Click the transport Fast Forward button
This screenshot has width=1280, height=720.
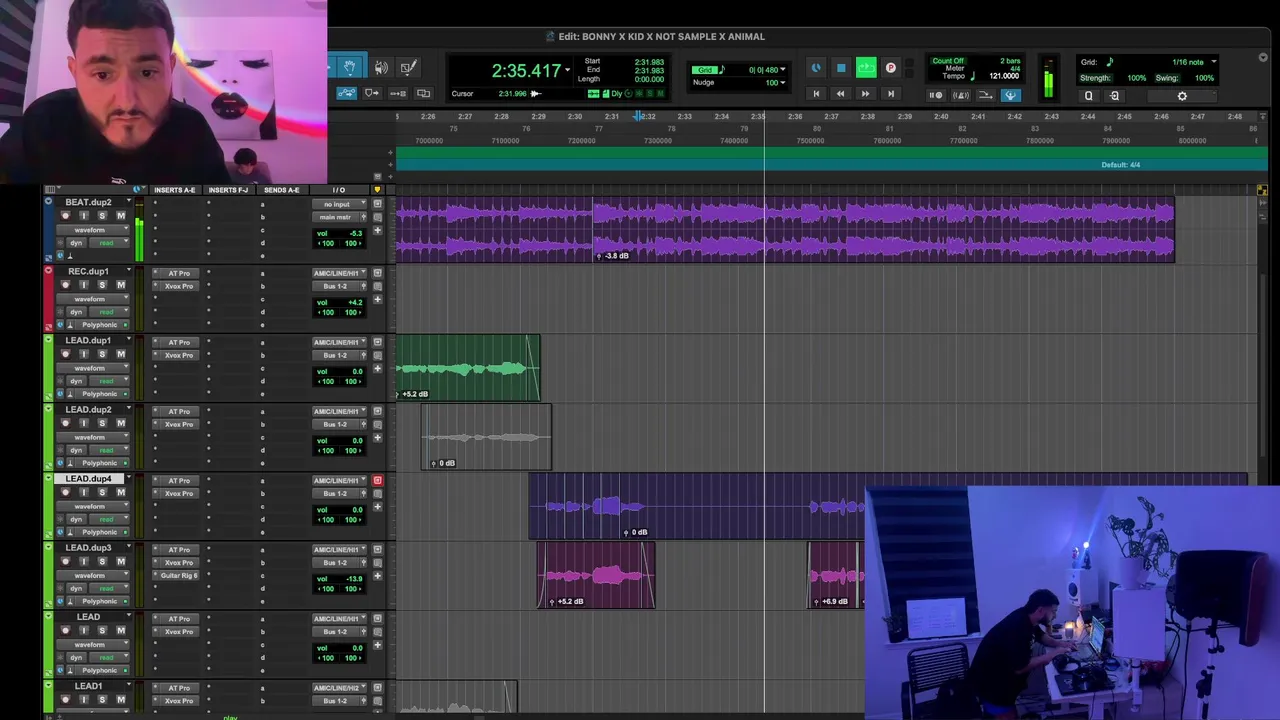click(x=865, y=94)
